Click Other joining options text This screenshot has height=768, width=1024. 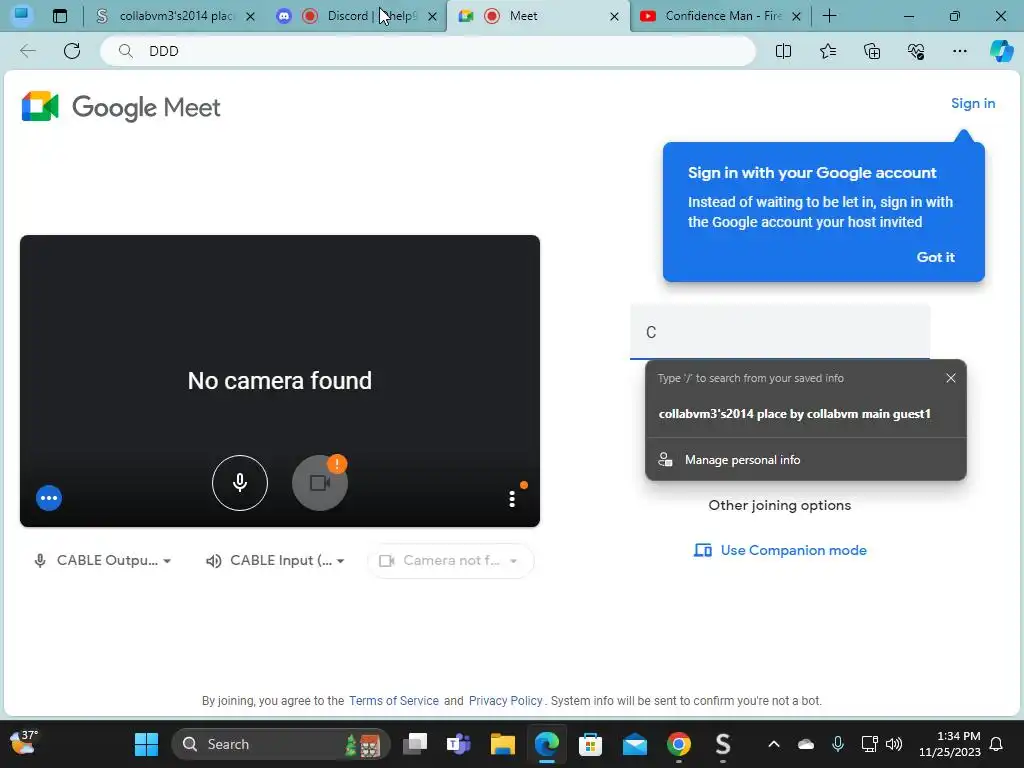(780, 505)
